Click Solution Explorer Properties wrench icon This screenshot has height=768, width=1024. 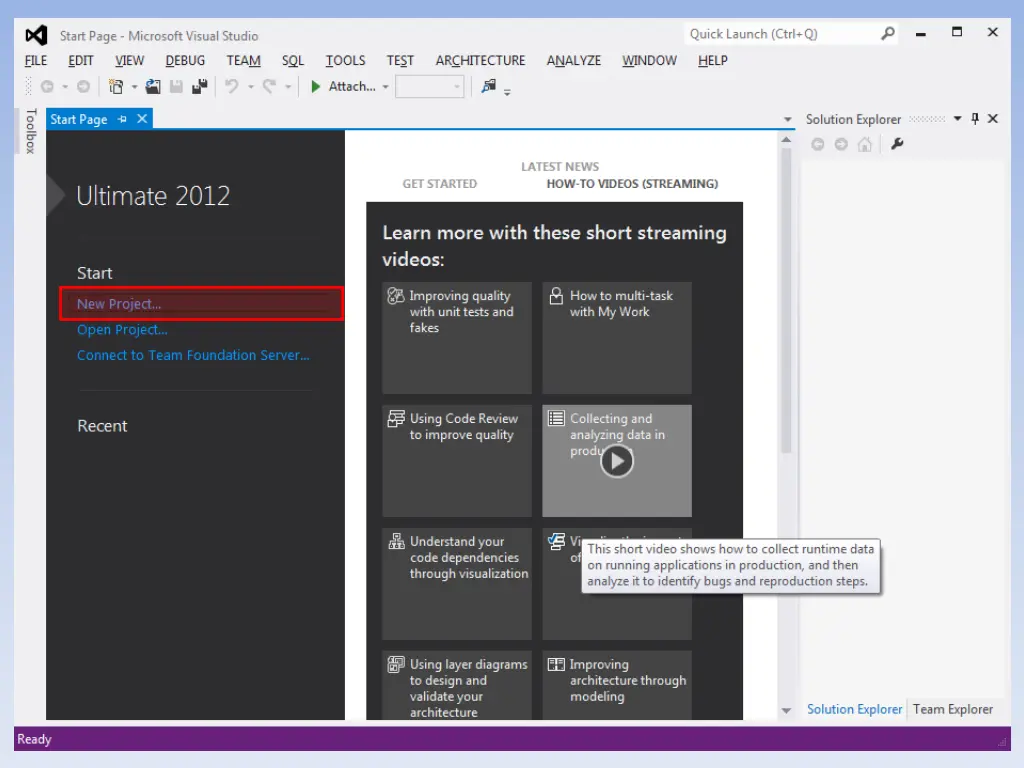pos(897,144)
